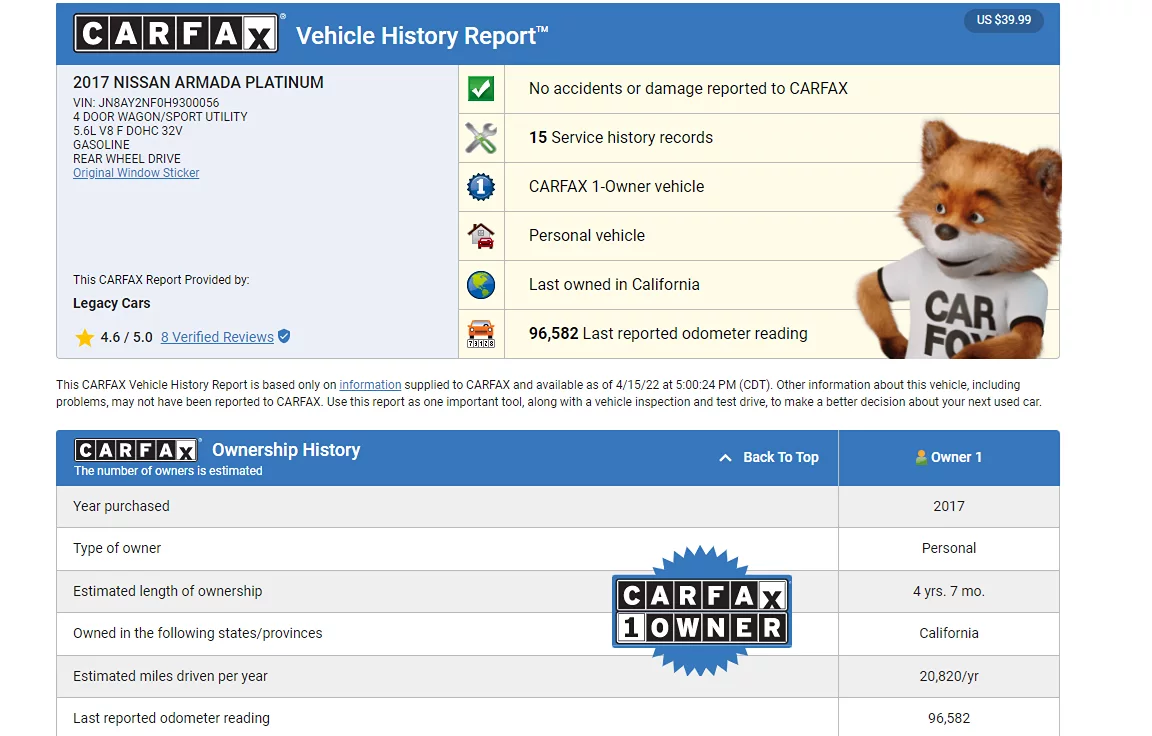Click the Back To Top chevron arrow
This screenshot has height=736, width=1152.
pyautogui.click(x=725, y=458)
